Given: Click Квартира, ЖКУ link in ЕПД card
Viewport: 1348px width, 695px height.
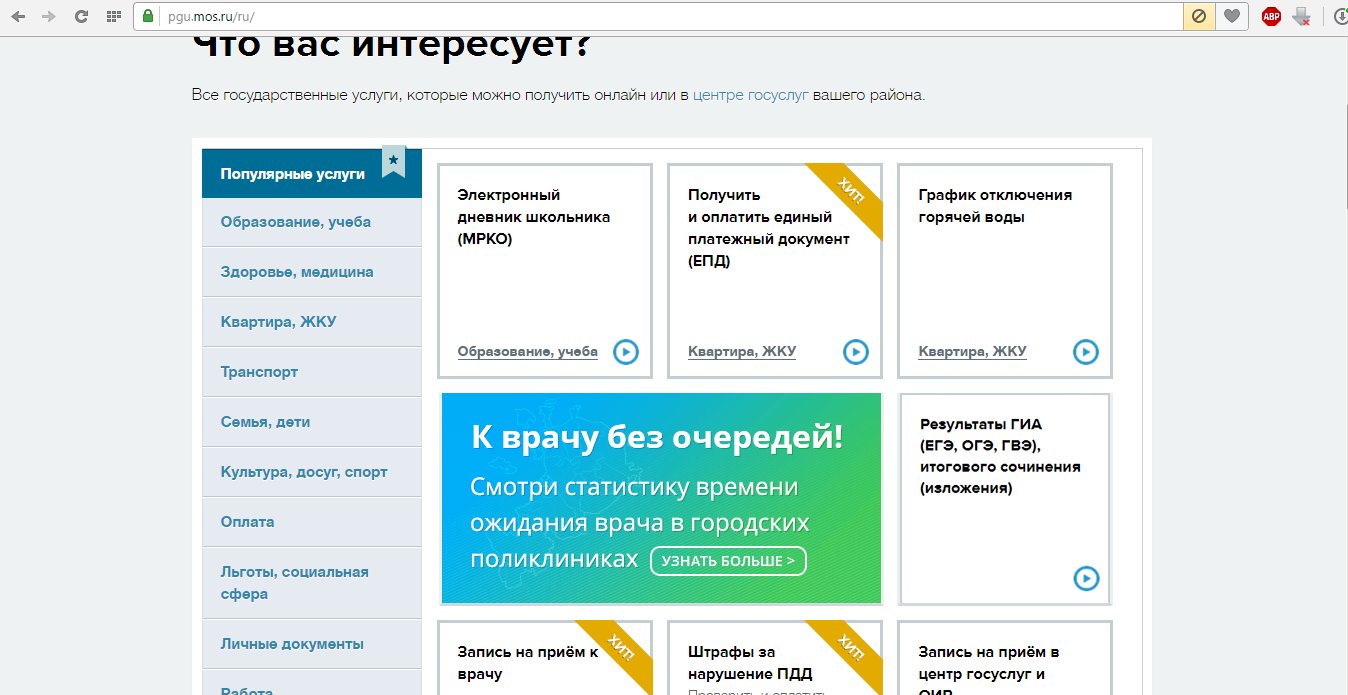Looking at the screenshot, I should 742,352.
